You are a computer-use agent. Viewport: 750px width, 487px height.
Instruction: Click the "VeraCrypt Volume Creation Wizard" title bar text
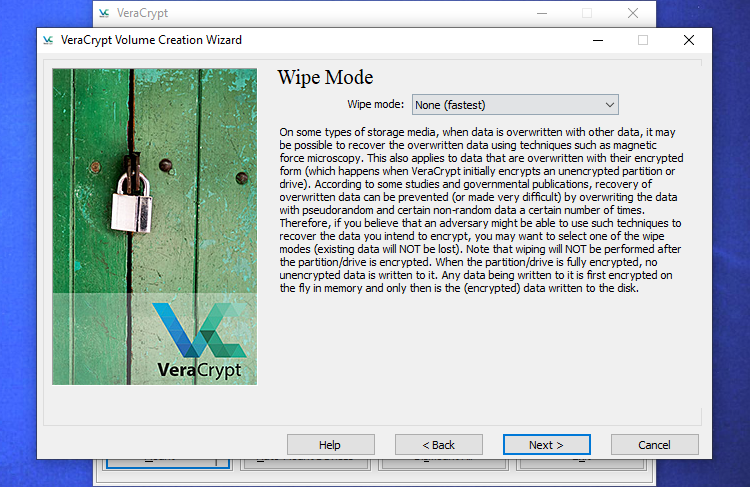[x=151, y=40]
